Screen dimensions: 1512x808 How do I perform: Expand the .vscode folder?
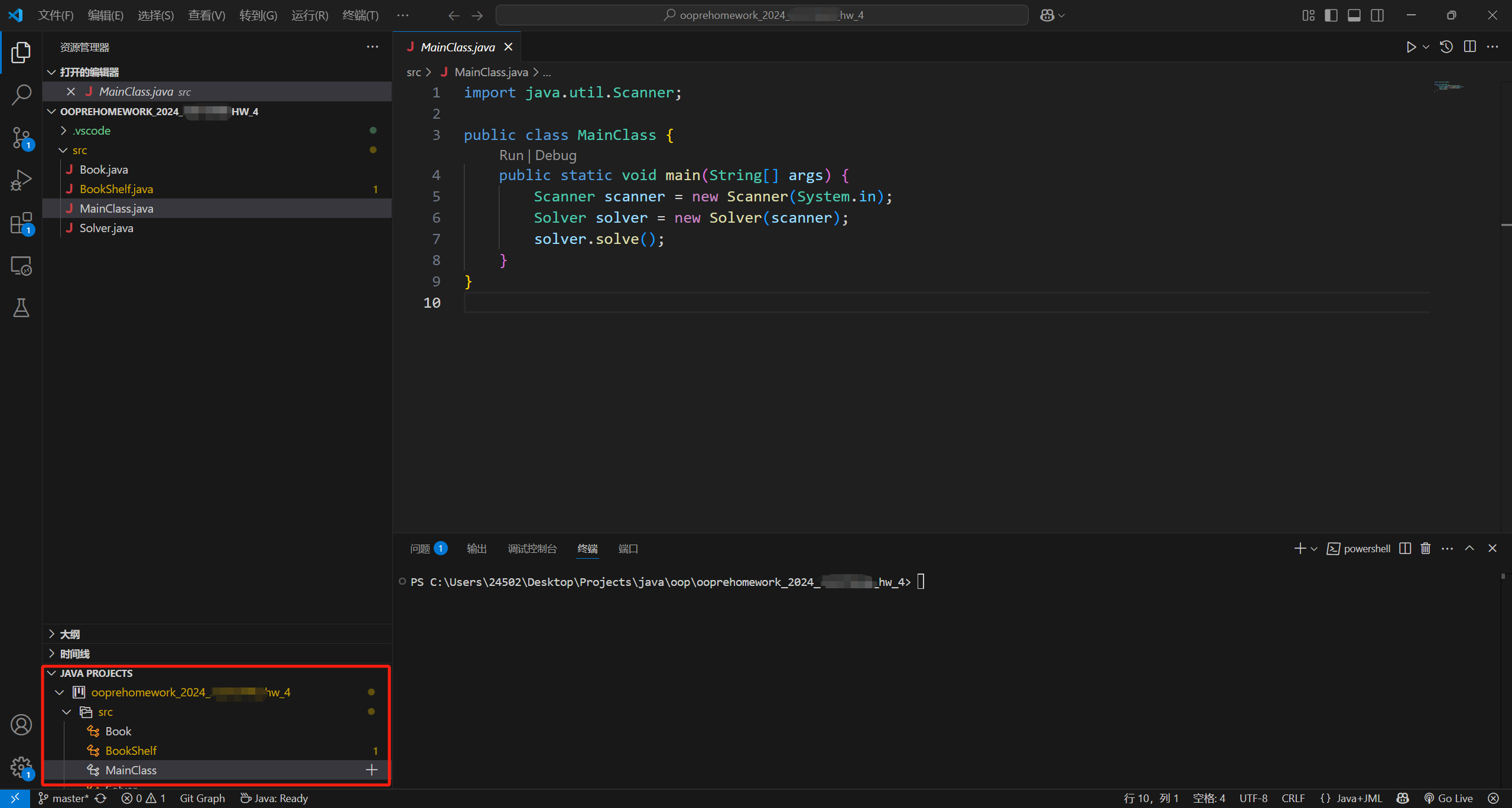coord(92,131)
